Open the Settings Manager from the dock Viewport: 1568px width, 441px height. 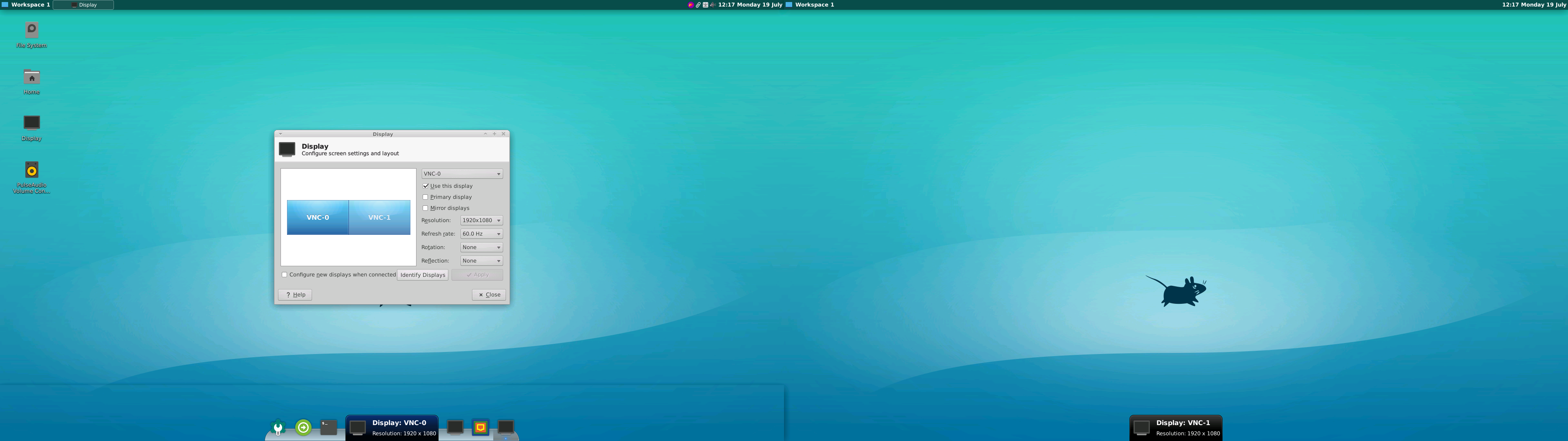279,428
